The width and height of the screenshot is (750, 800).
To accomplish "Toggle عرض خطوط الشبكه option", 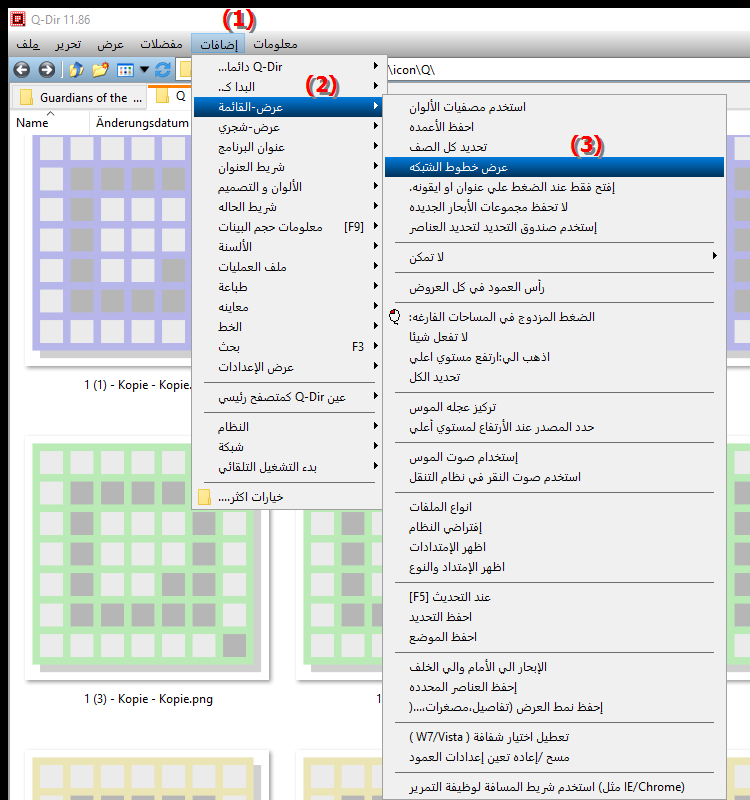I will tap(555, 167).
